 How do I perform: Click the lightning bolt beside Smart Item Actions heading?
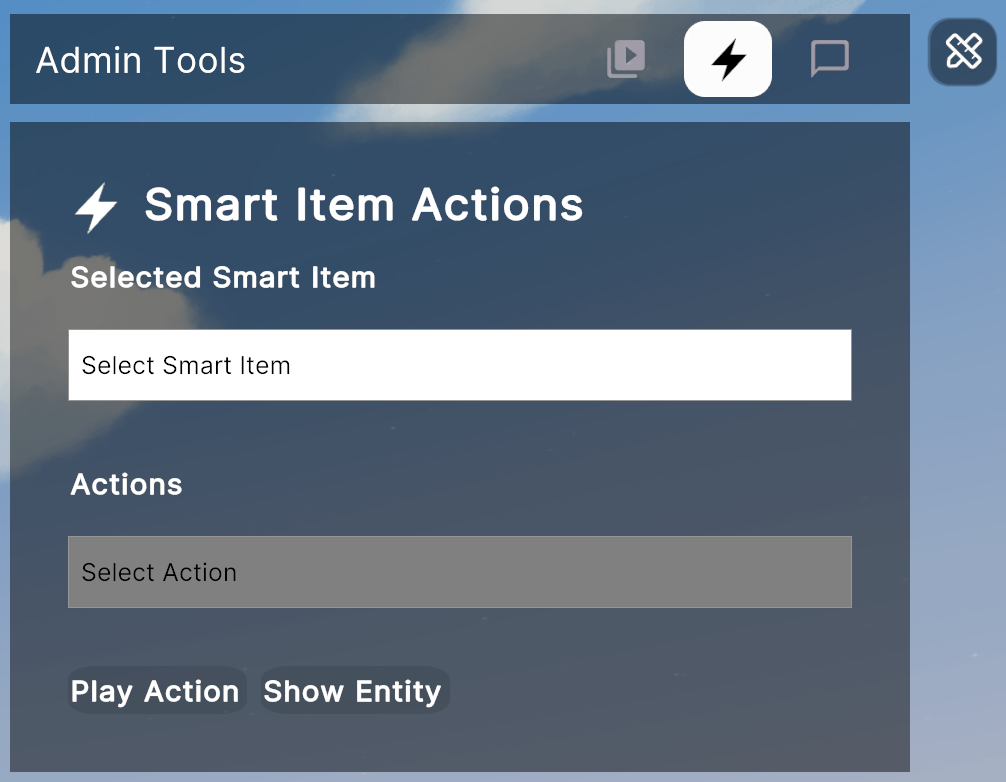96,208
